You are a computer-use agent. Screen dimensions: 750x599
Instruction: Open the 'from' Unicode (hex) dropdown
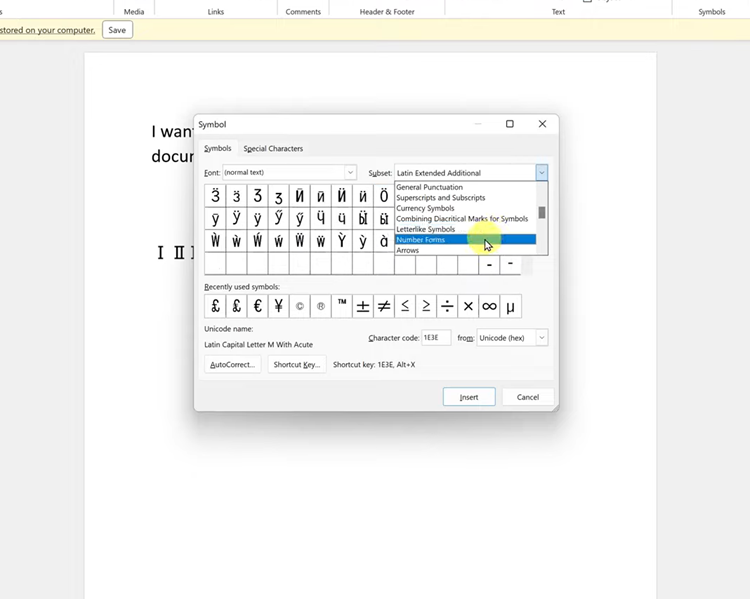[541, 338]
